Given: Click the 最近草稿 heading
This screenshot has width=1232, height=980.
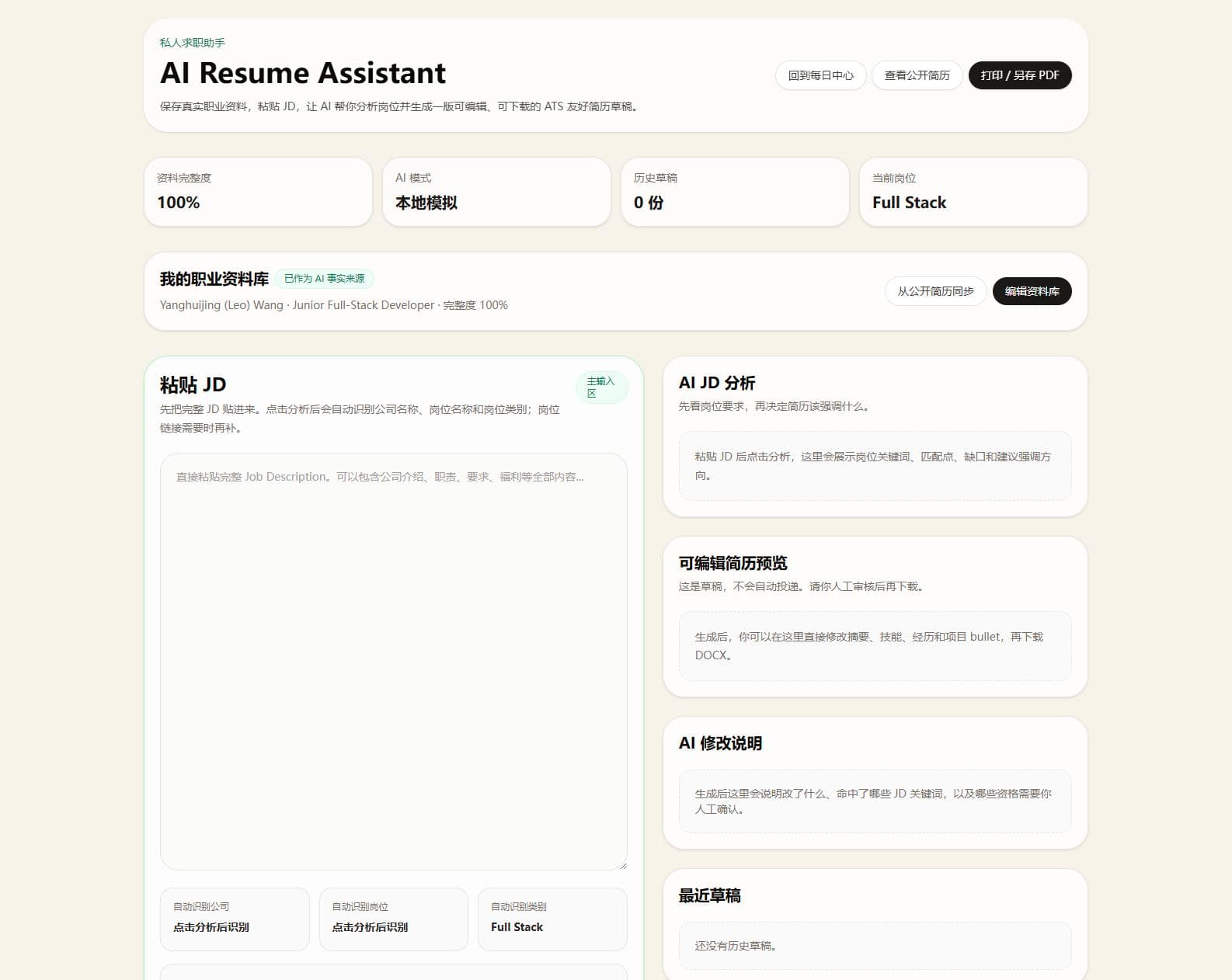Looking at the screenshot, I should 710,895.
